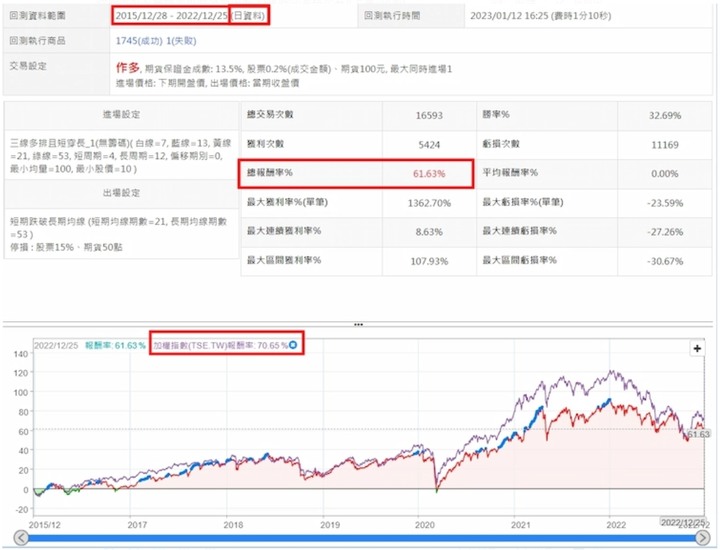Click the 2022/12/25 date tag at chart end
The width and height of the screenshot is (720, 550).
coord(683,522)
